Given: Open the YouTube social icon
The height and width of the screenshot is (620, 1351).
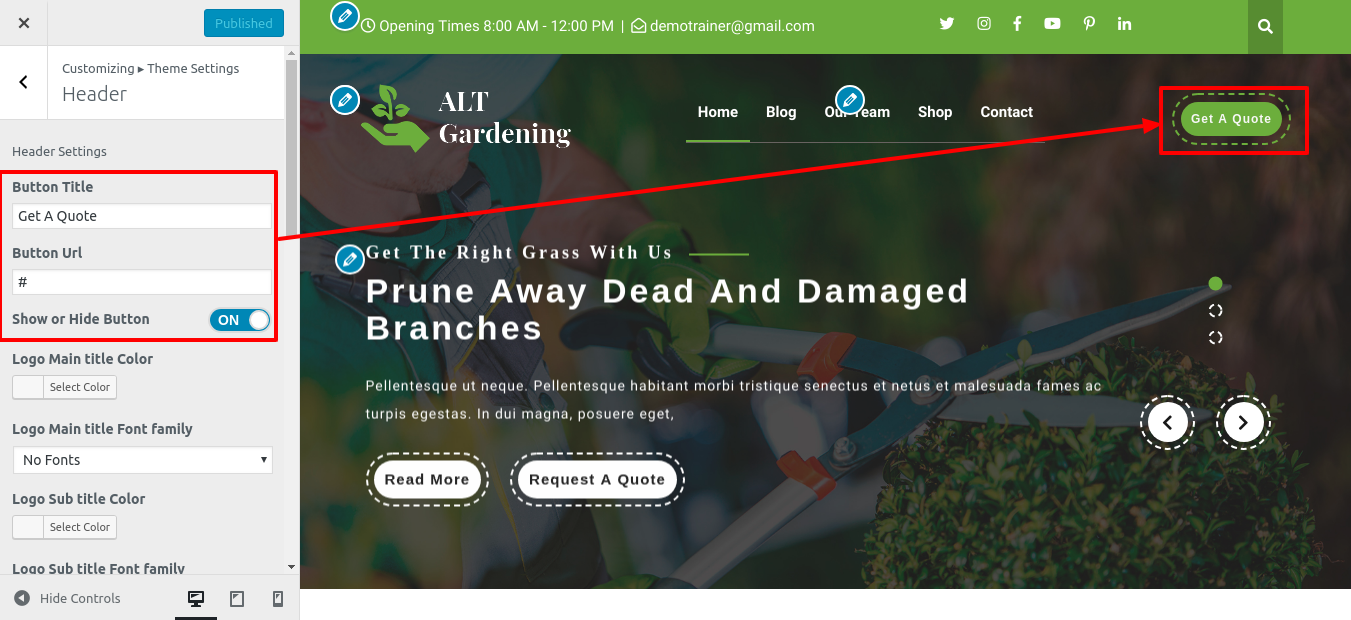Looking at the screenshot, I should click(1052, 24).
